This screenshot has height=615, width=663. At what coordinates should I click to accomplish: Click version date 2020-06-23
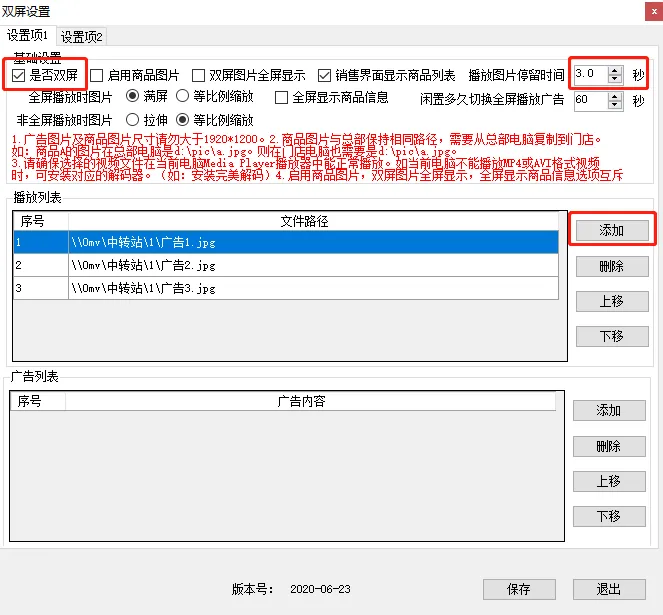click(x=320, y=589)
